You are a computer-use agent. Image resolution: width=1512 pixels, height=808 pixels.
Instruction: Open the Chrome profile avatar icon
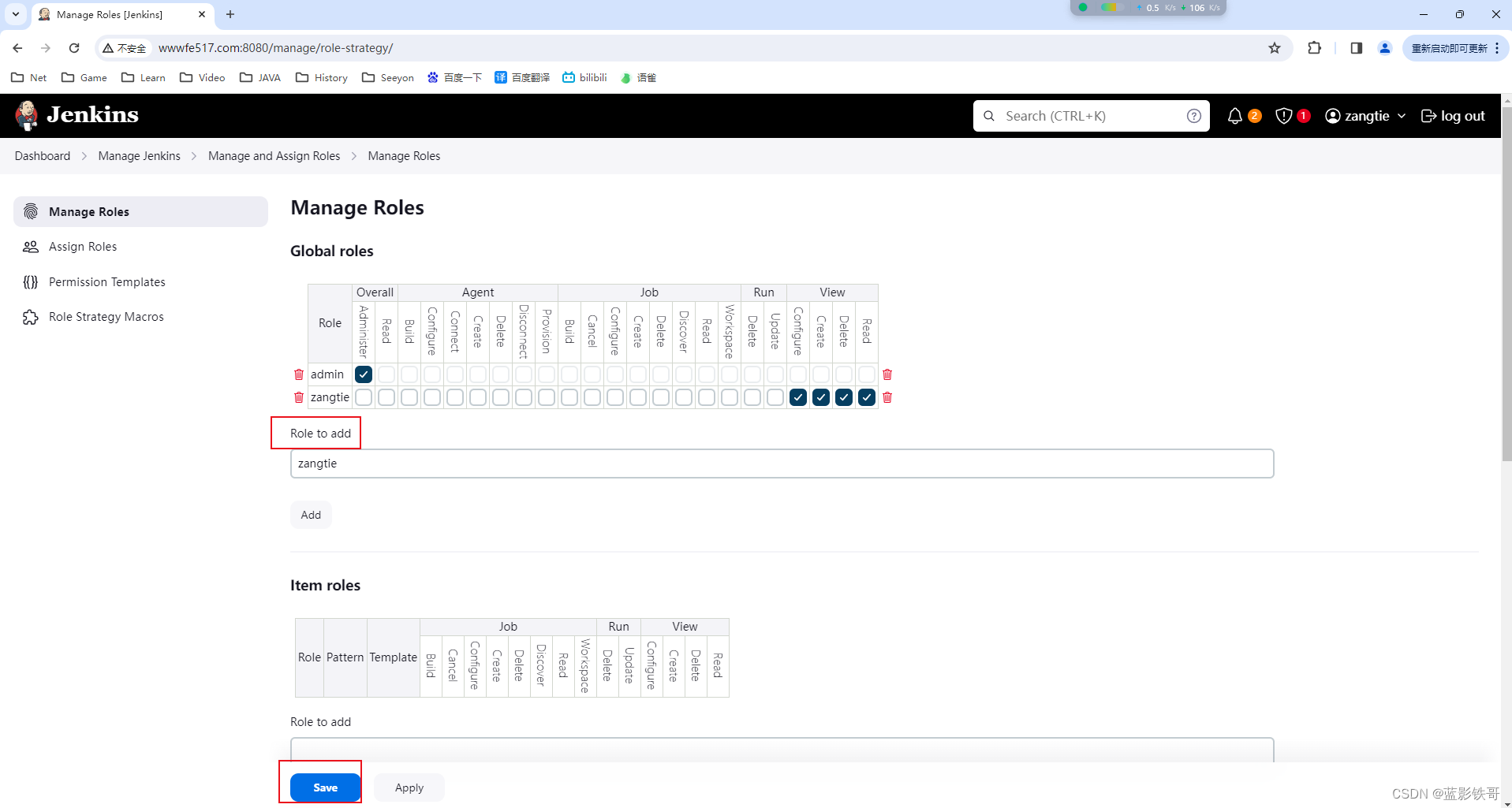click(x=1385, y=48)
